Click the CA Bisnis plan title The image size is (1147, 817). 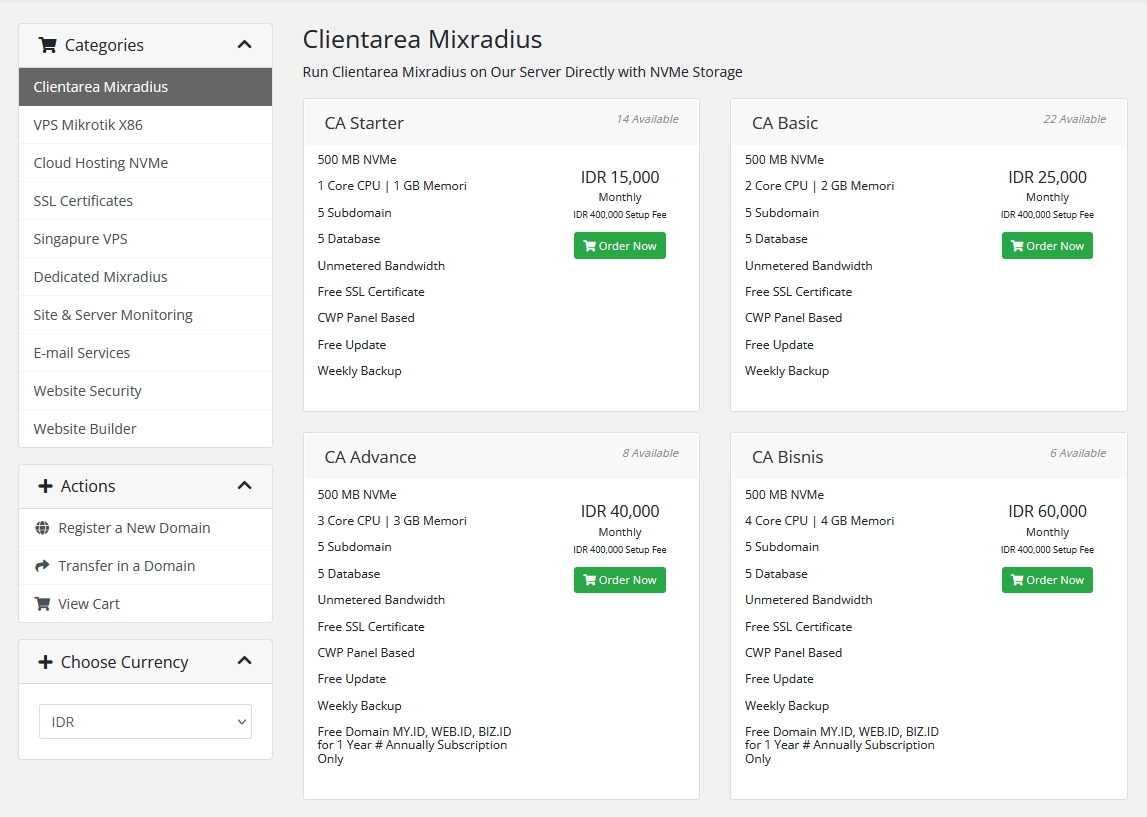[x=787, y=457]
